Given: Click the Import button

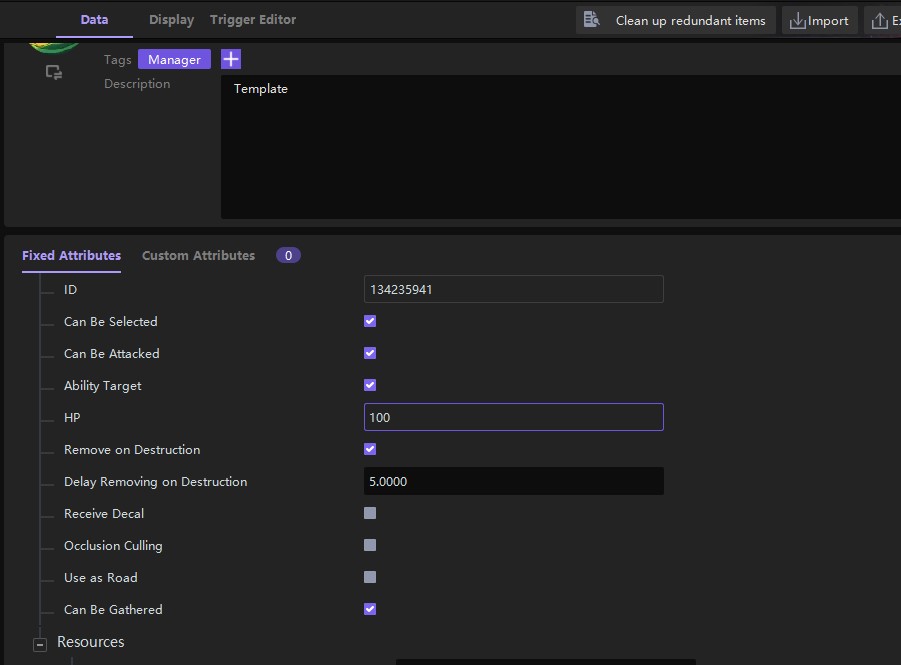Looking at the screenshot, I should click(819, 20).
